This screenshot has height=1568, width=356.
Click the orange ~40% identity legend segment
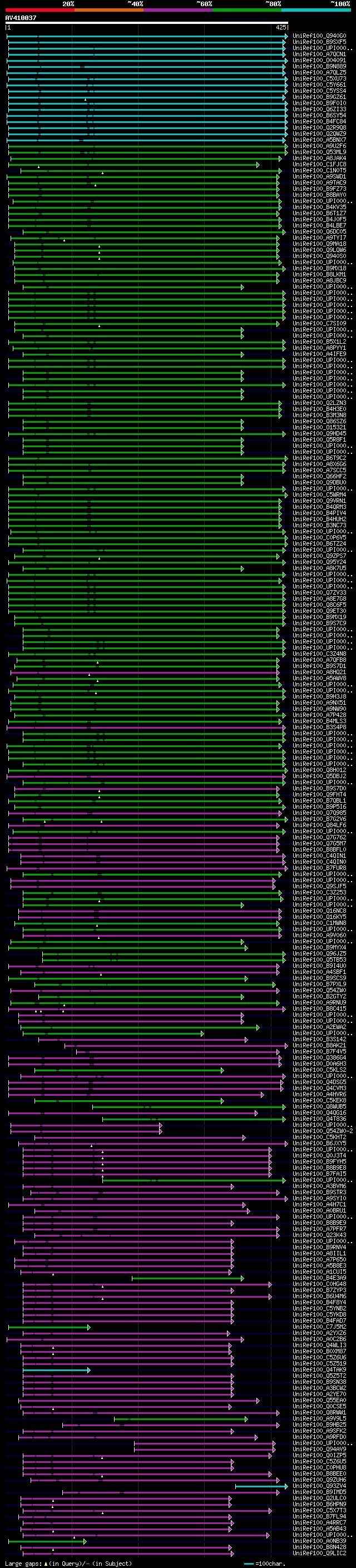click(x=109, y=10)
